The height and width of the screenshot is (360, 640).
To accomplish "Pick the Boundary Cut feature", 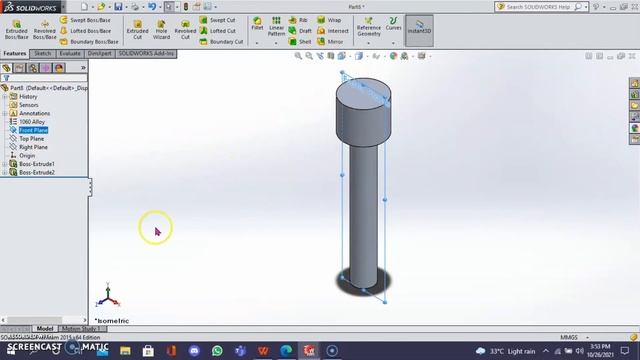I will click(x=221, y=42).
